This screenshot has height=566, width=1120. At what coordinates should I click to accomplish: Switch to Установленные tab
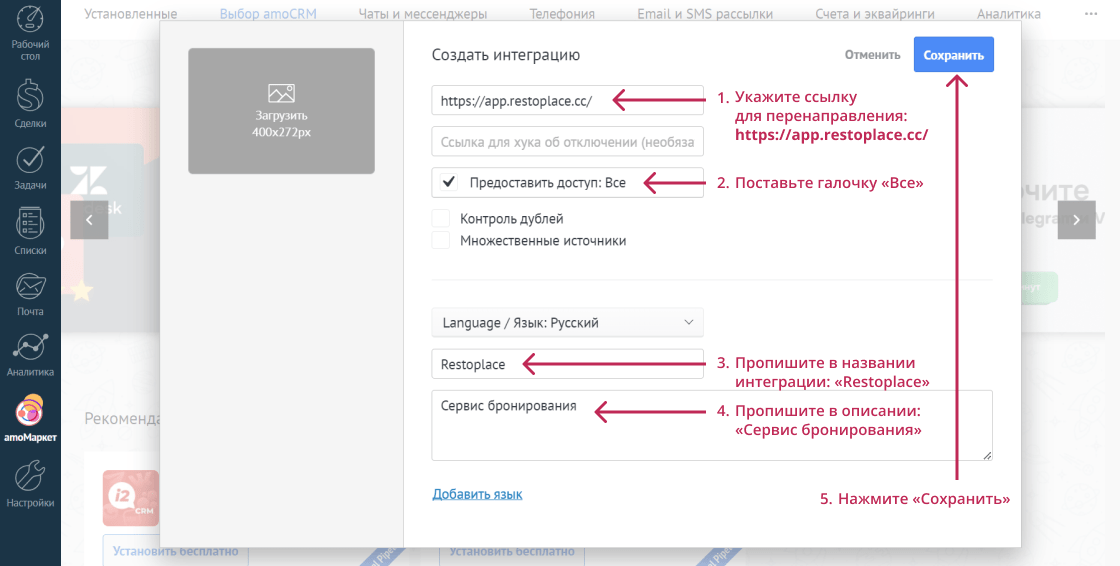click(131, 14)
